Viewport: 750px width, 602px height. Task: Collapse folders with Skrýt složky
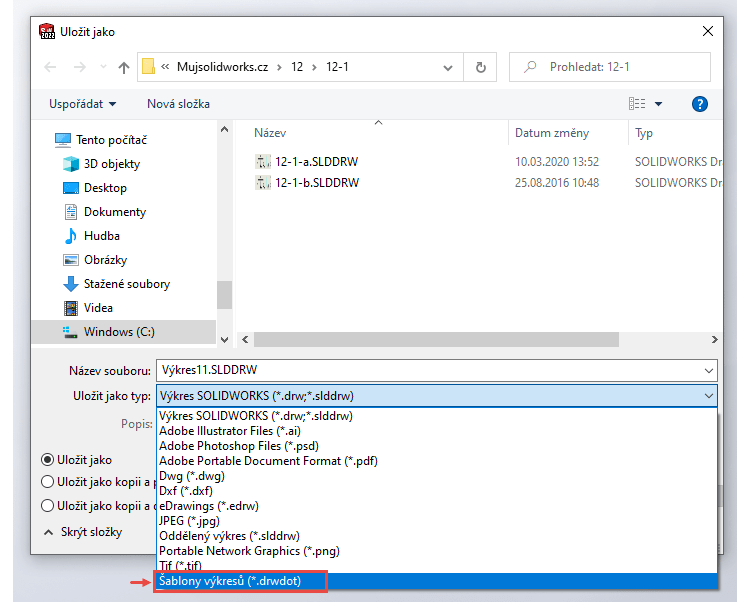(83, 532)
